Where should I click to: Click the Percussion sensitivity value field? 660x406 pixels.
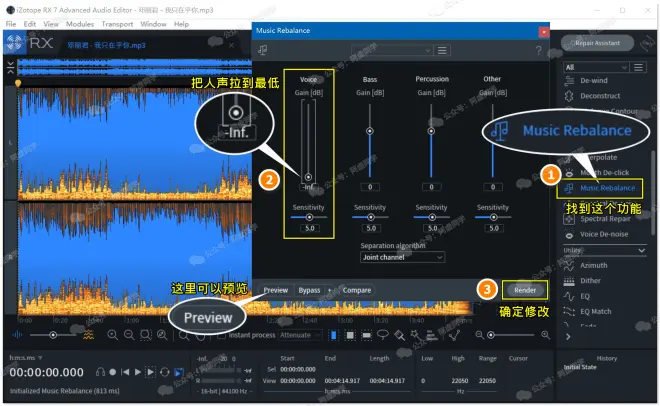coord(432,228)
